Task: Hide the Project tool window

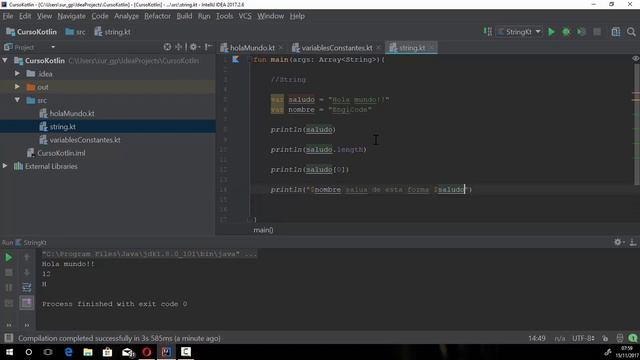Action: coord(208,47)
